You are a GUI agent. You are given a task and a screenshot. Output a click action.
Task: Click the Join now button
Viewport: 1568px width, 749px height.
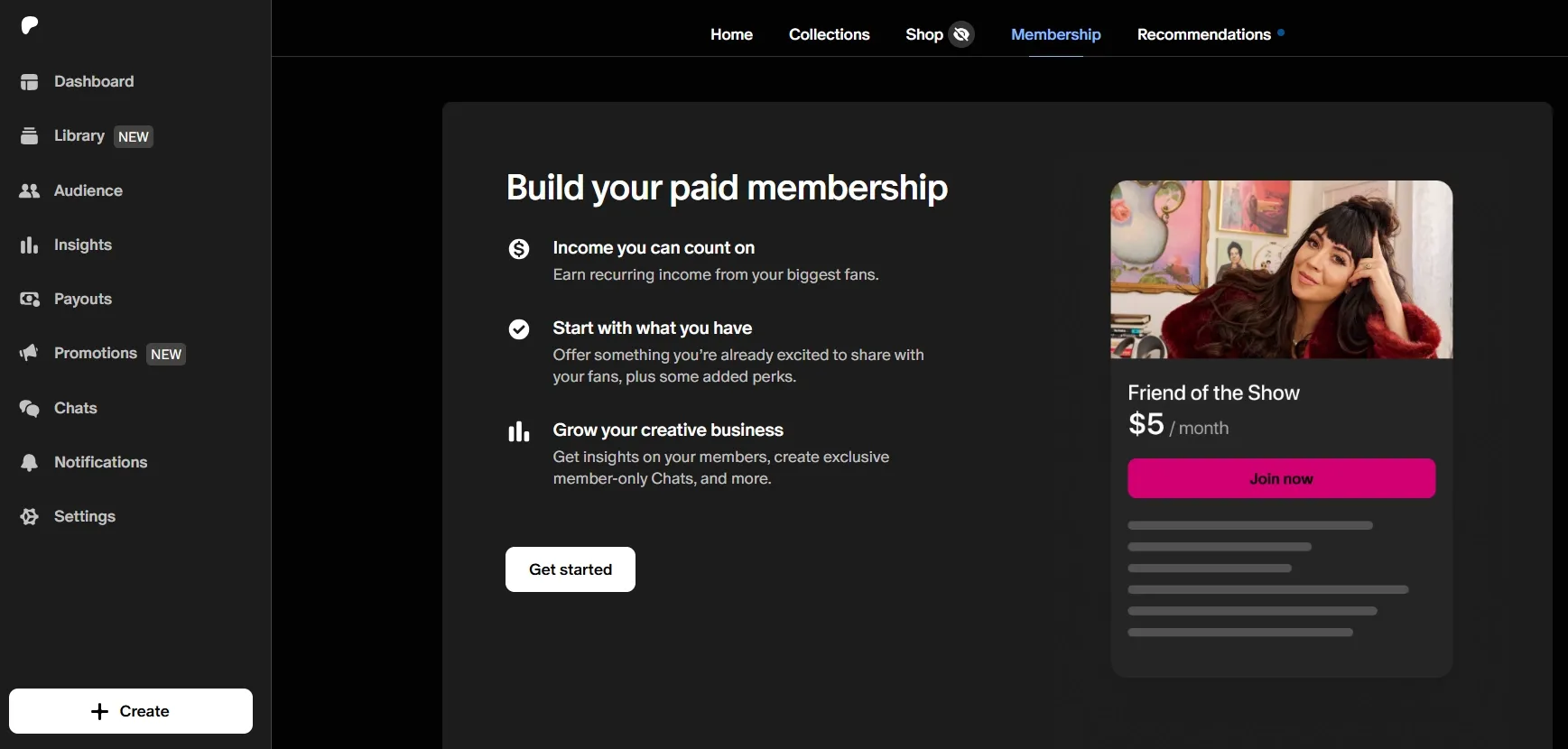(x=1281, y=478)
